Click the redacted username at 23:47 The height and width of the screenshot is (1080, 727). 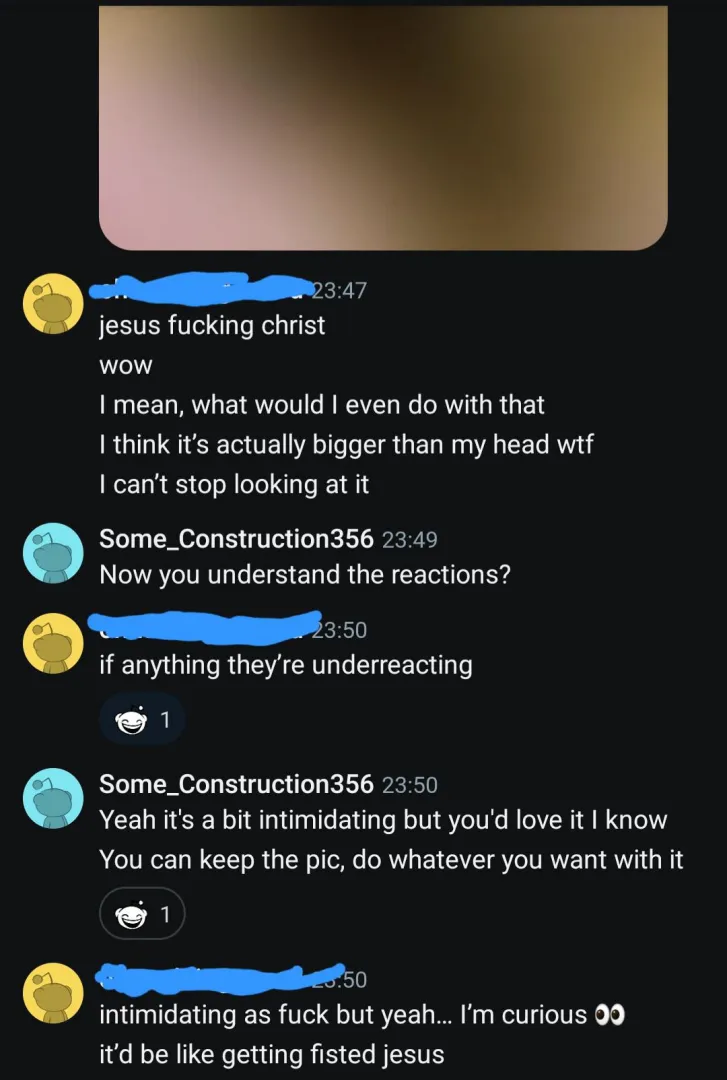[x=200, y=290]
